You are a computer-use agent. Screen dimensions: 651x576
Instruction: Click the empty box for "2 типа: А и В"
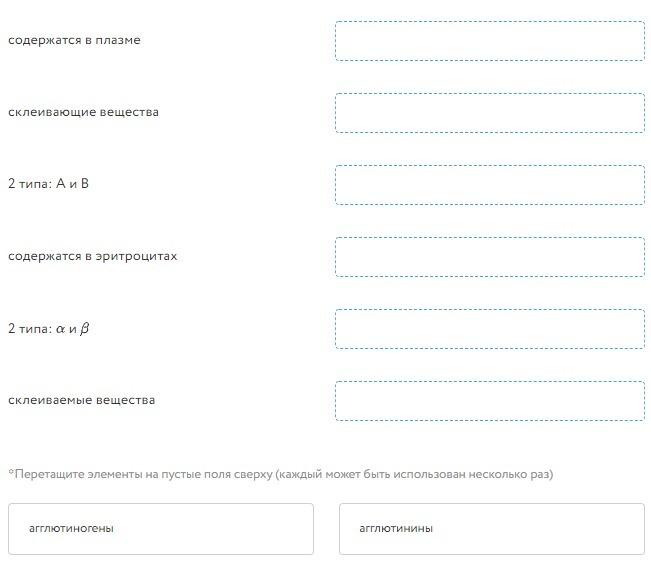click(489, 185)
